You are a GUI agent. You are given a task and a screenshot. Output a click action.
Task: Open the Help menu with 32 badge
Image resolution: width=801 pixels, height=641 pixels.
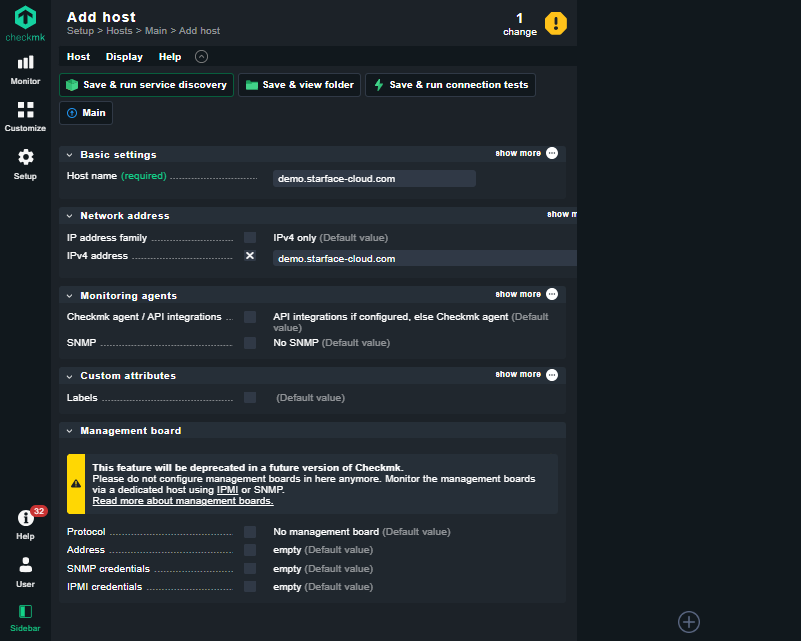coord(25,524)
